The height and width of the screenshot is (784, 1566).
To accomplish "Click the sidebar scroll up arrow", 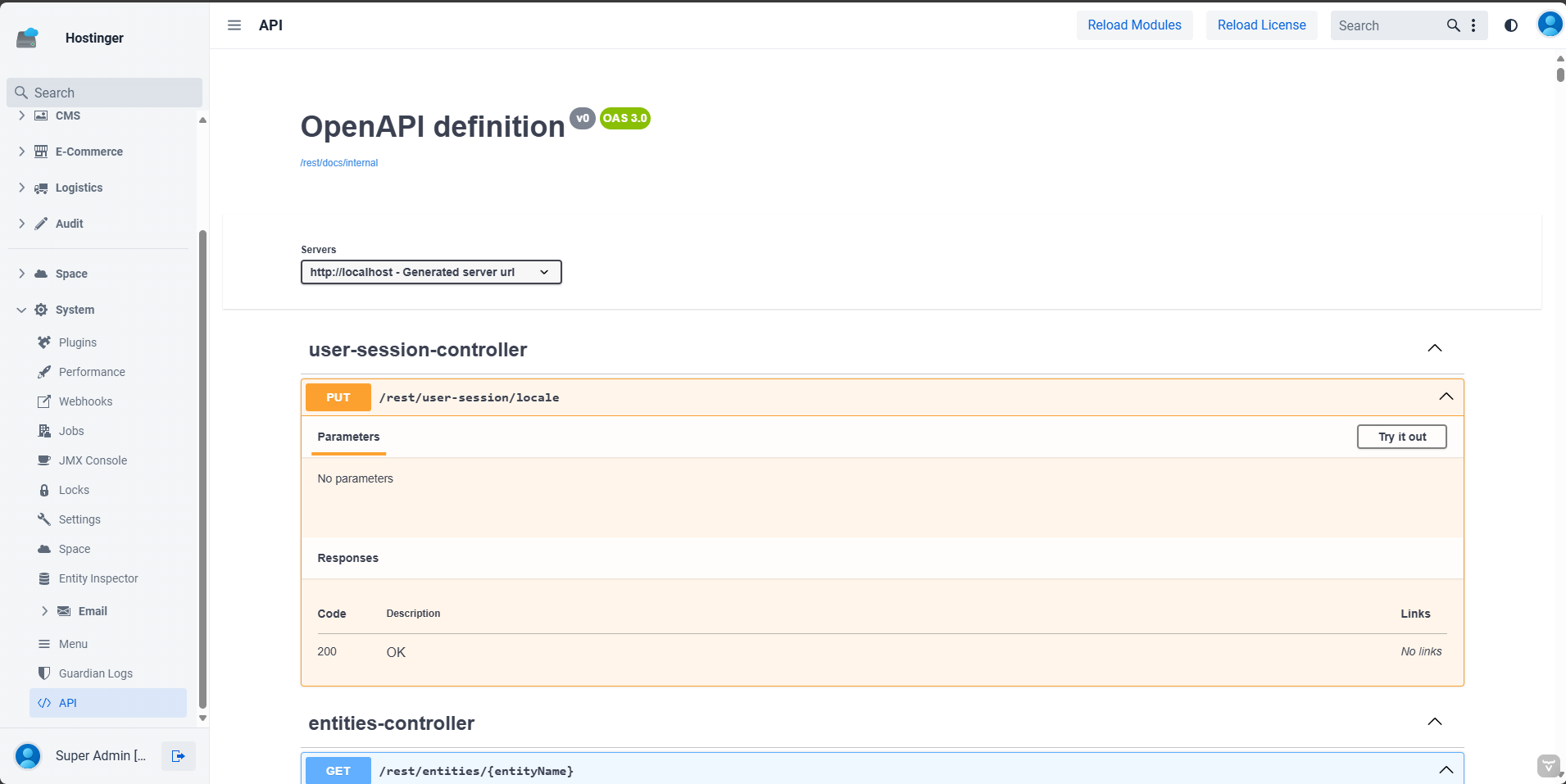I will coord(202,120).
